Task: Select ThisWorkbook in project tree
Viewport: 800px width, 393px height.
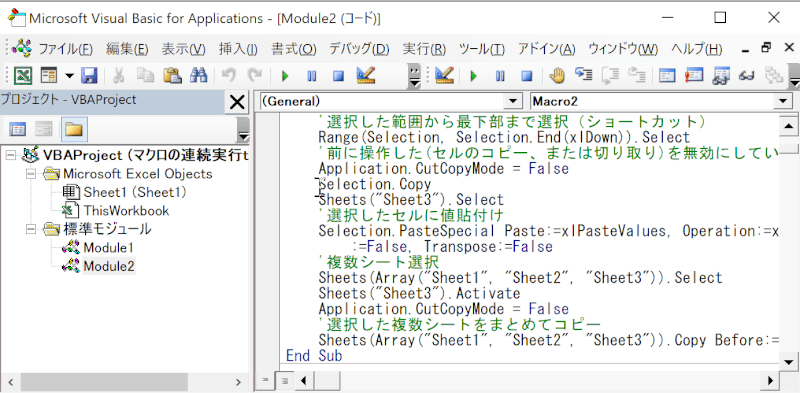Action: pyautogui.click(x=126, y=211)
